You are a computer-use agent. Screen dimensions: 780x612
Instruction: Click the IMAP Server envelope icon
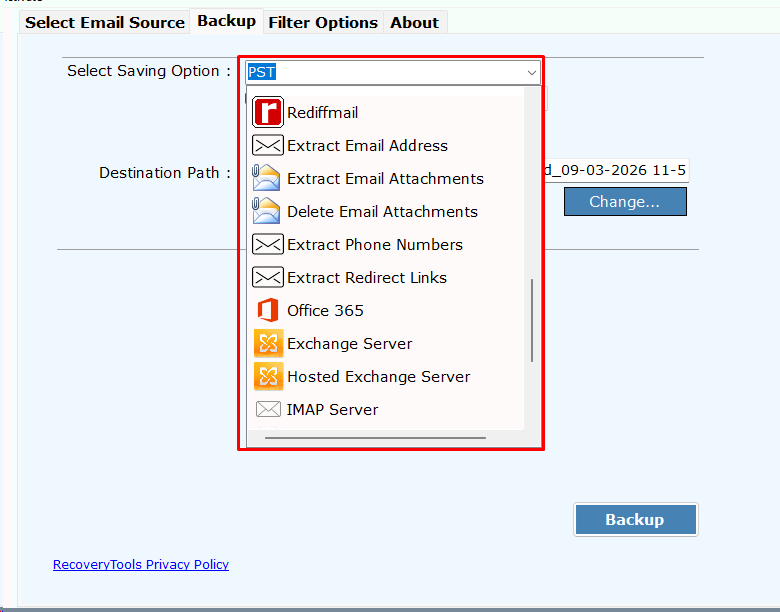pyautogui.click(x=268, y=409)
